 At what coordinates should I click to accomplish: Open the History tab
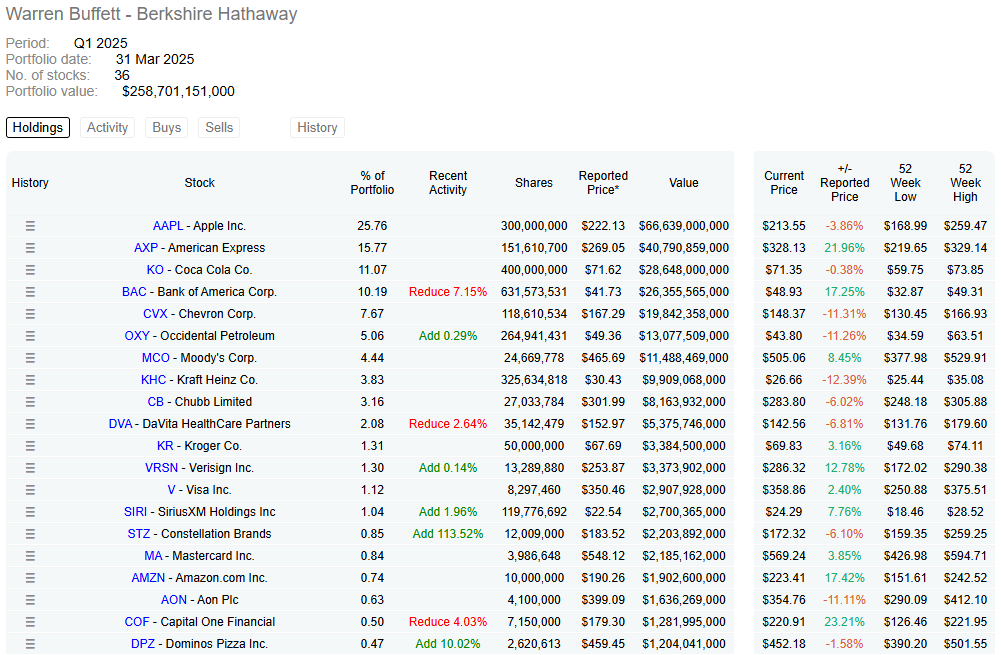tap(317, 128)
